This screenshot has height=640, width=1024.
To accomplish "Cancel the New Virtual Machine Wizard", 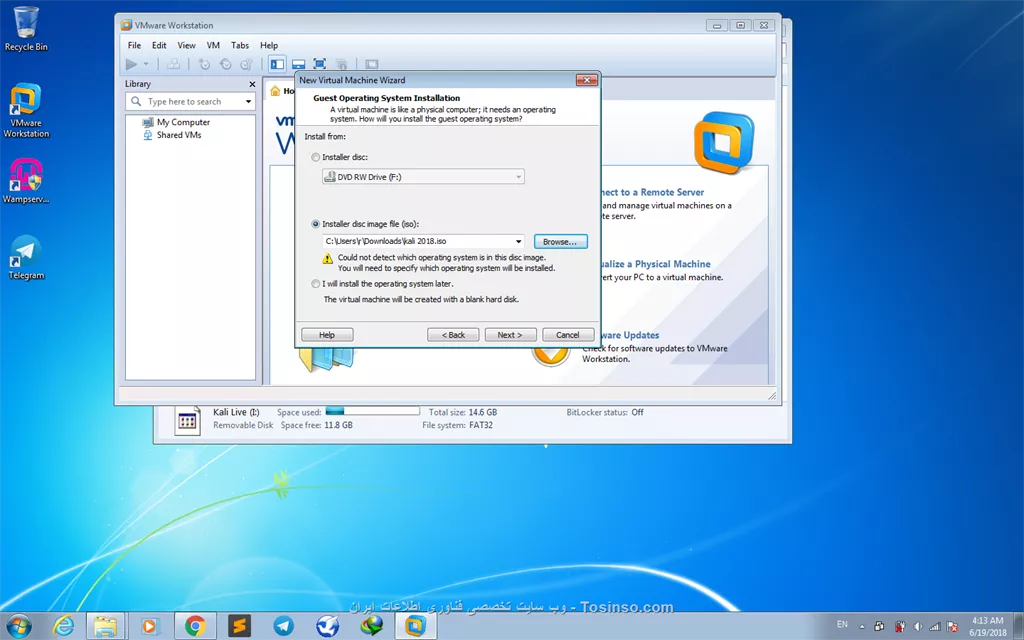I will click(x=568, y=335).
